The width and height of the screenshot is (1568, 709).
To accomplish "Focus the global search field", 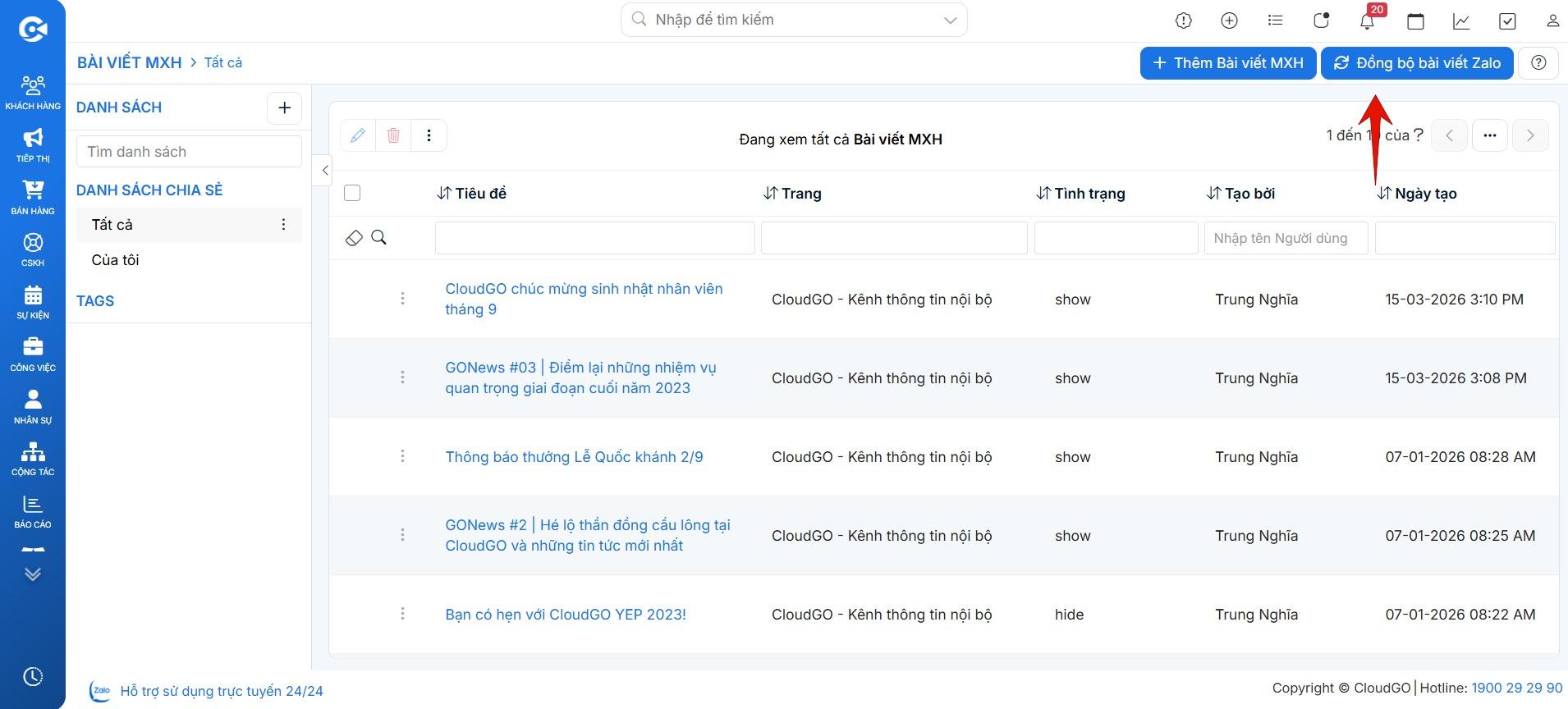I will click(x=792, y=21).
